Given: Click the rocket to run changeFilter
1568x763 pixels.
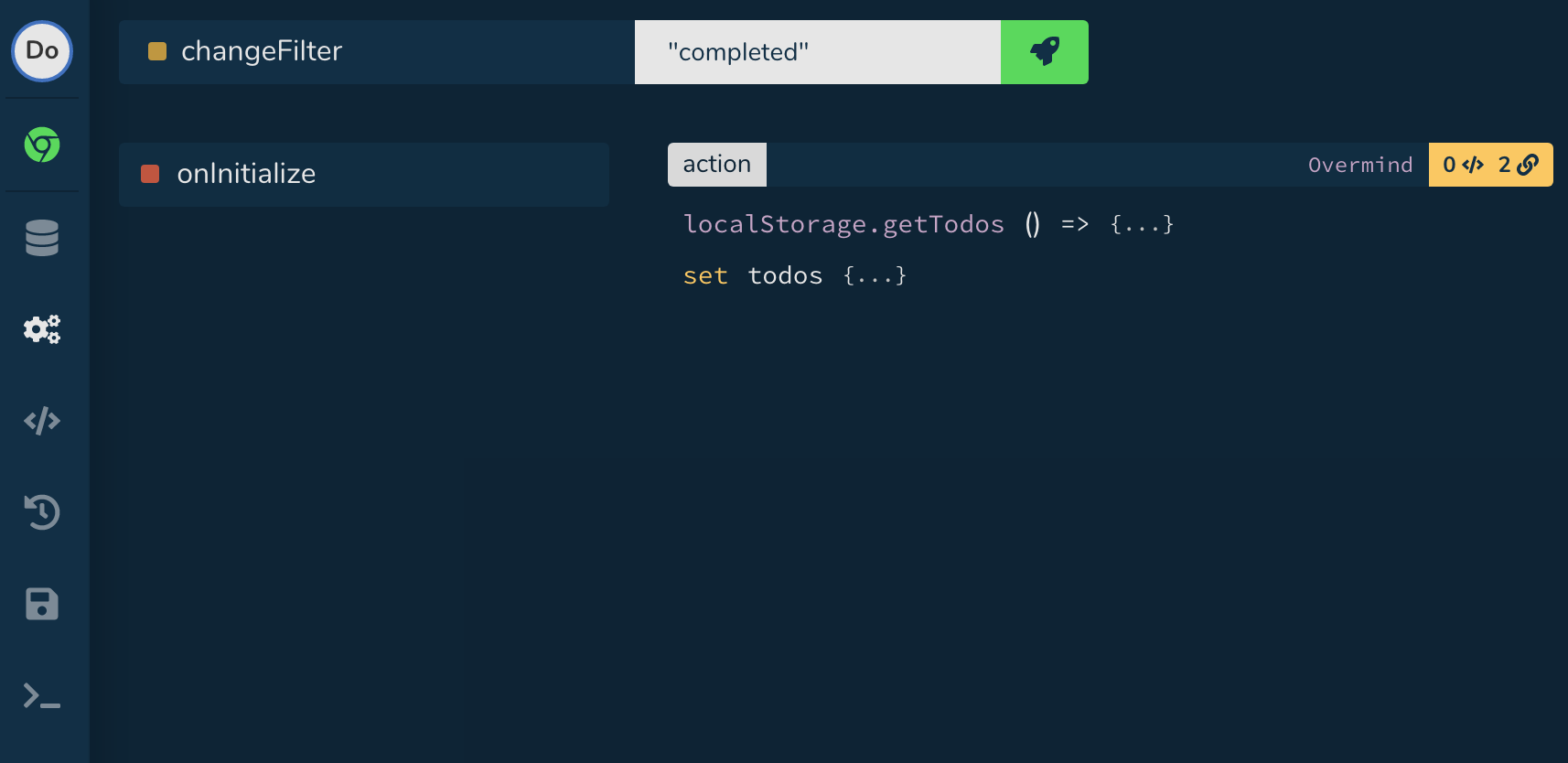Looking at the screenshot, I should click(x=1045, y=51).
